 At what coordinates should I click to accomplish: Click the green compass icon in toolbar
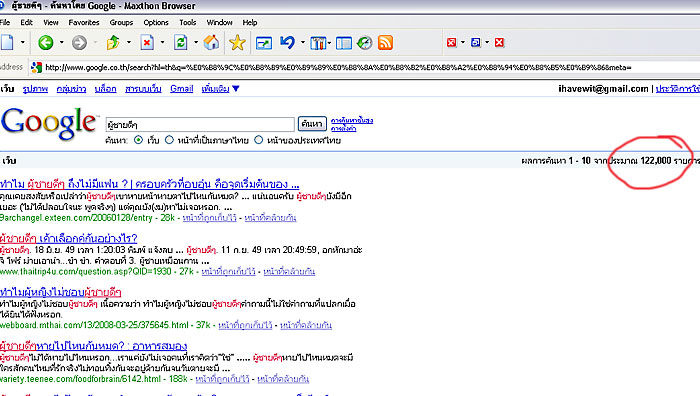[365, 43]
